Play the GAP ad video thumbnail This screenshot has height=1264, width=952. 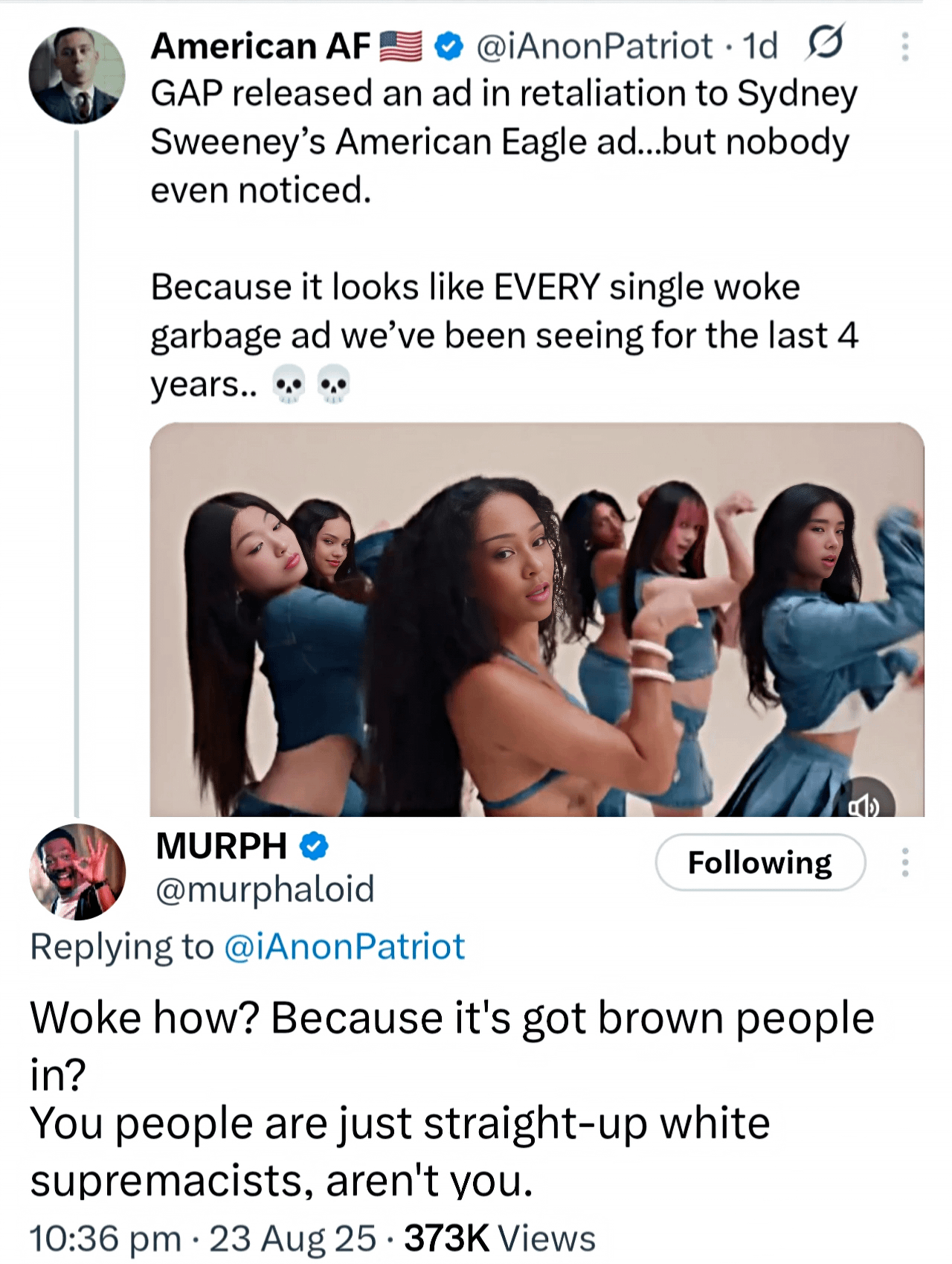pos(537,619)
